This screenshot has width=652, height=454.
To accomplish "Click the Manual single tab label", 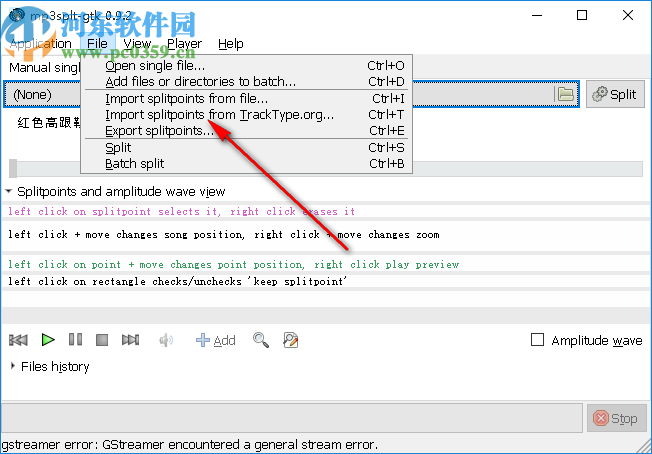I will pyautogui.click(x=44, y=68).
